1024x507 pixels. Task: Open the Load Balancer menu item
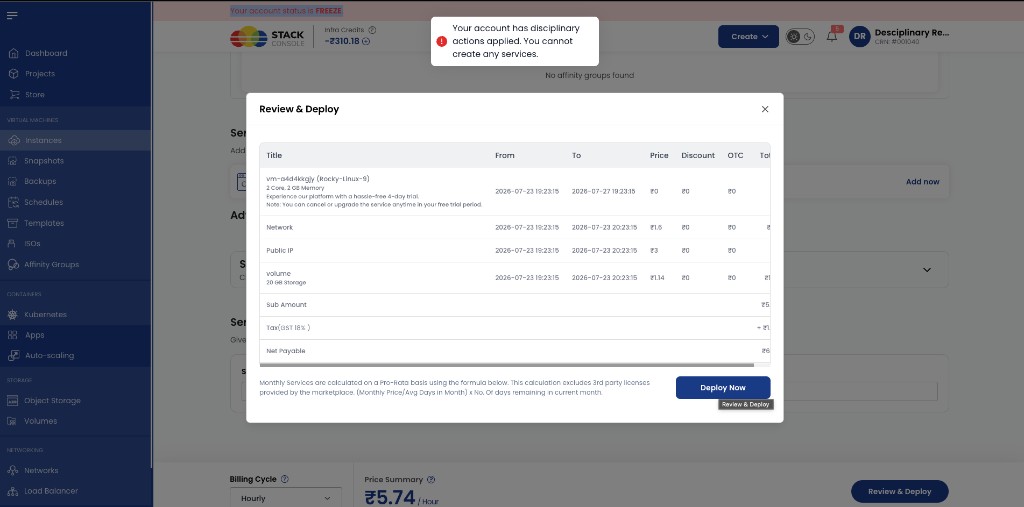(51, 491)
